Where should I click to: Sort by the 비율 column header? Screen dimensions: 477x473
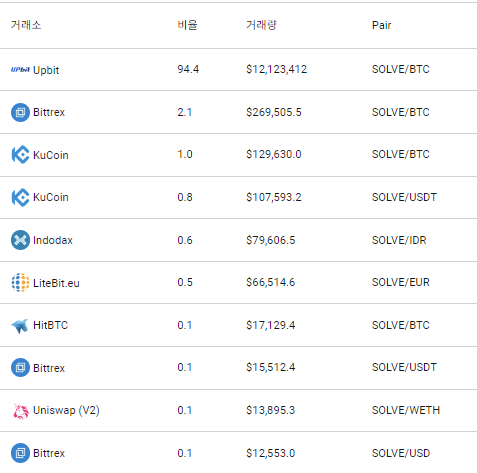(187, 25)
